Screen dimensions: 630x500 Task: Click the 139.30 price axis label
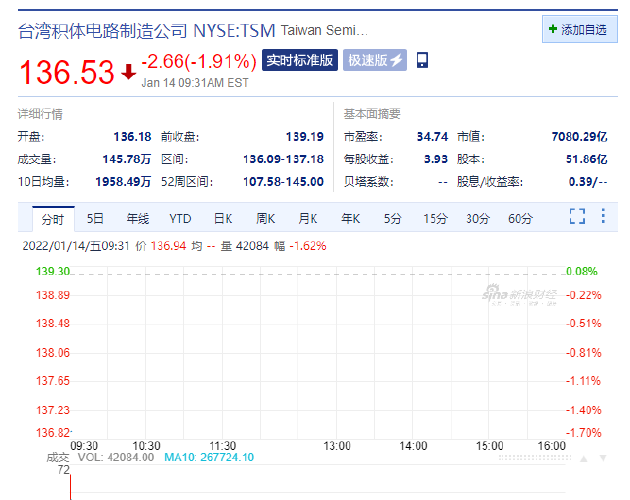point(53,271)
